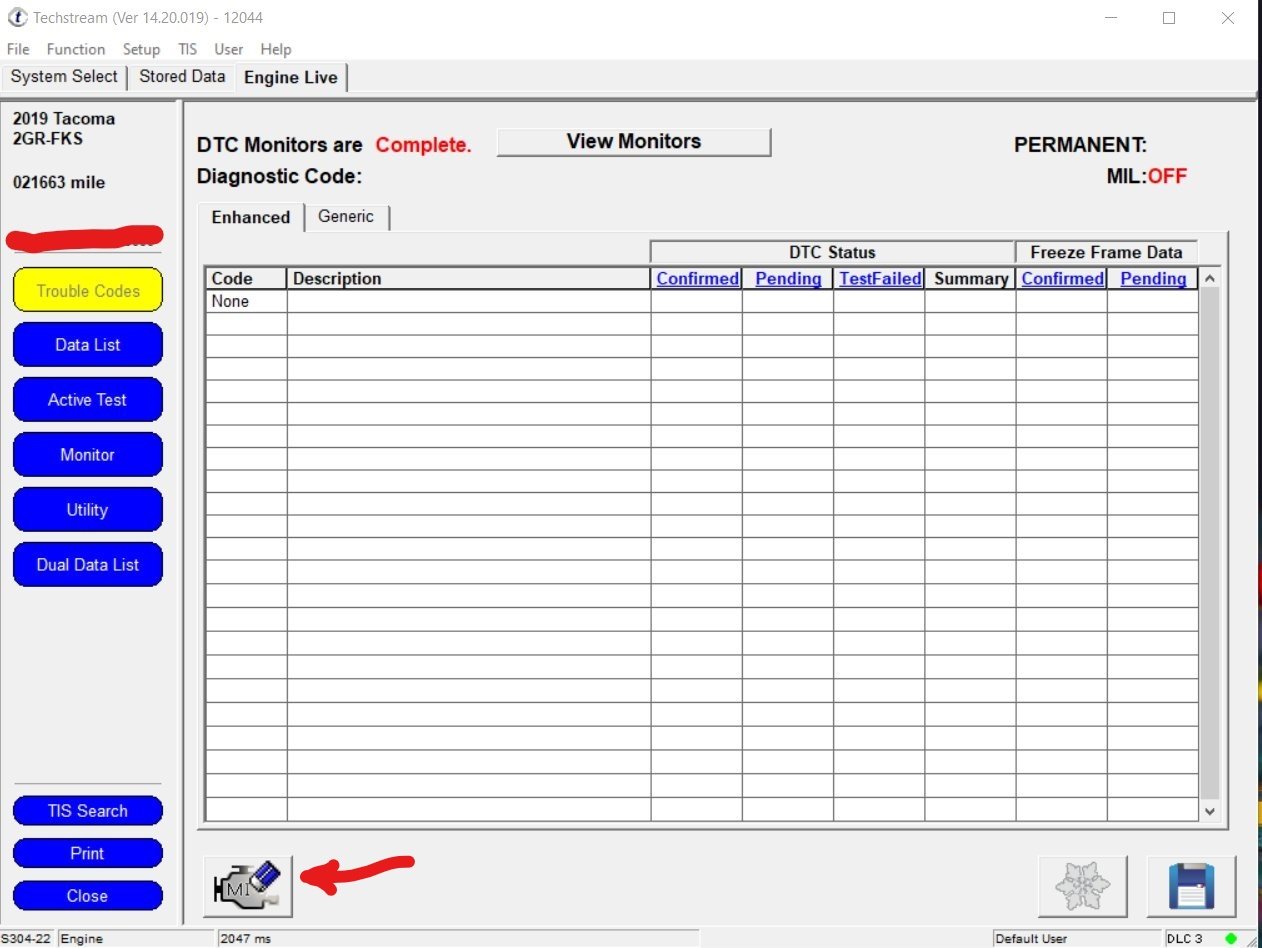Switch to the Generic codes tab
Screen dimensions: 1262x948
point(346,217)
